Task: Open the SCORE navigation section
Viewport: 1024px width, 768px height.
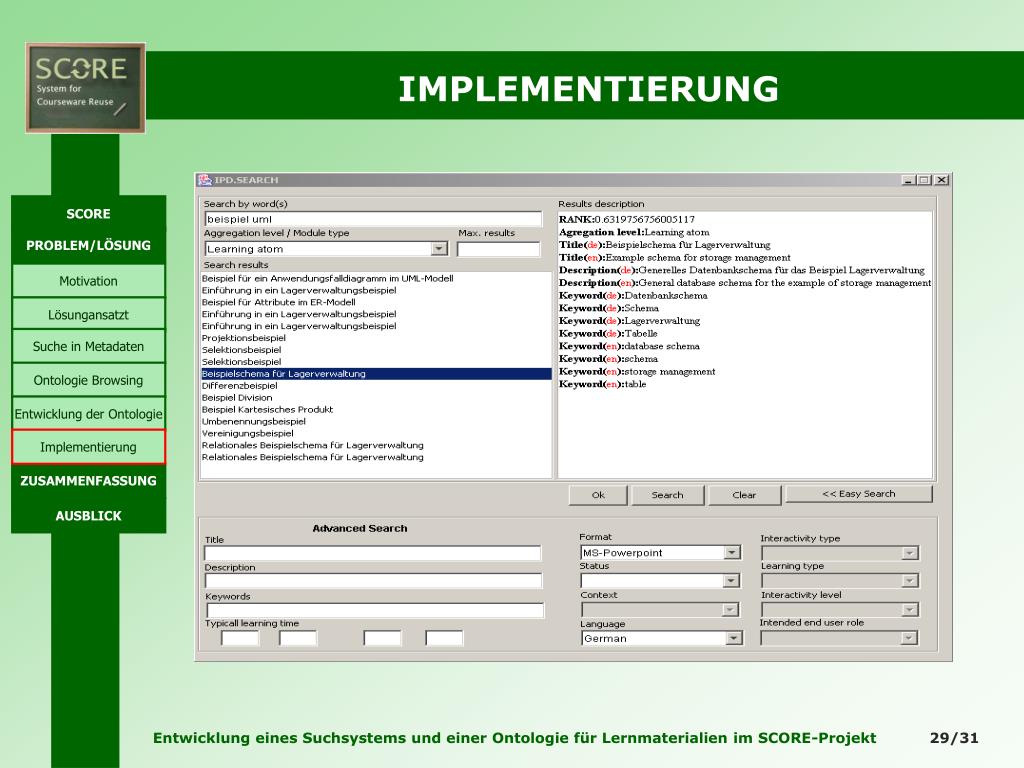Action: [88, 214]
